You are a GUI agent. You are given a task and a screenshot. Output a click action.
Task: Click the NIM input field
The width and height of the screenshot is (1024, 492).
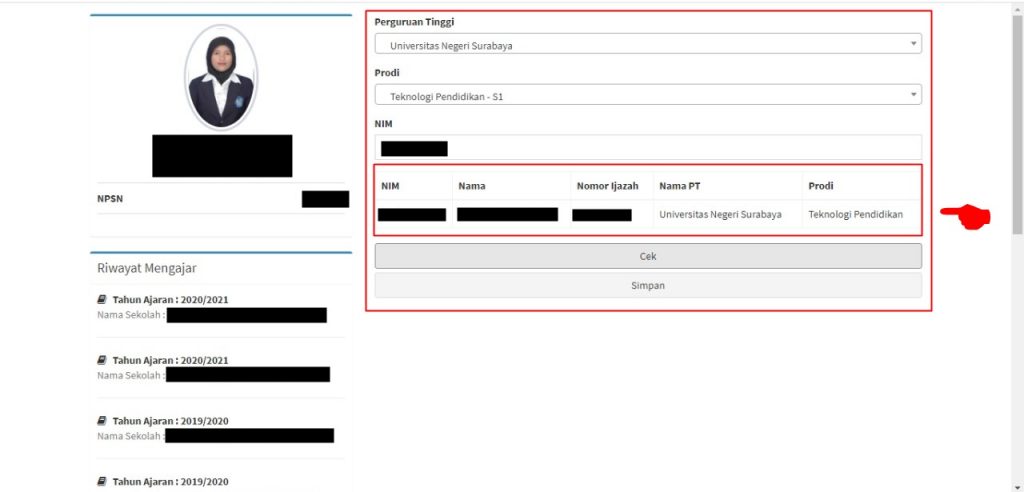coord(648,148)
